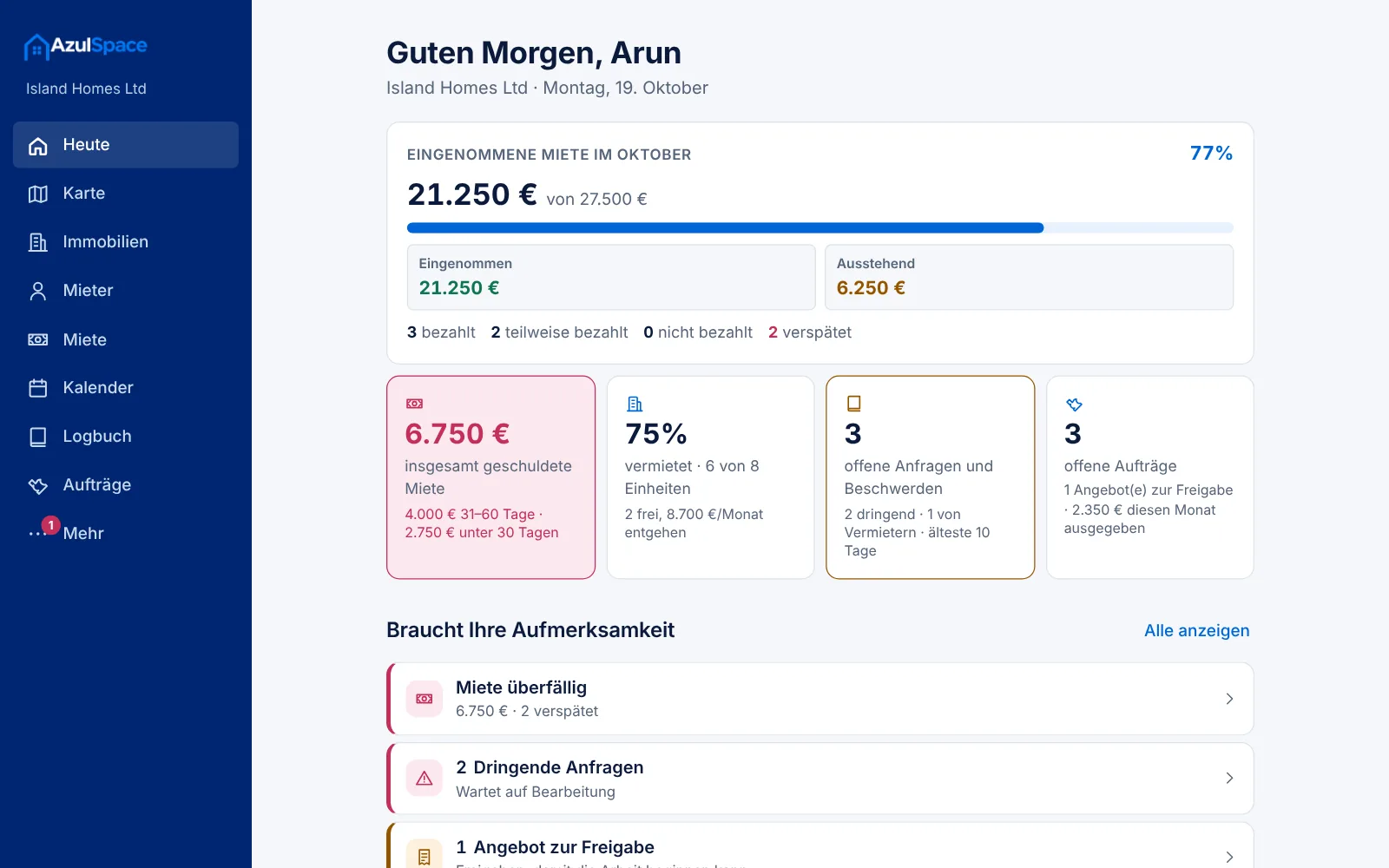The width and height of the screenshot is (1389, 868).
Task: Click the book icon on offene Anfragen card
Action: point(854,404)
